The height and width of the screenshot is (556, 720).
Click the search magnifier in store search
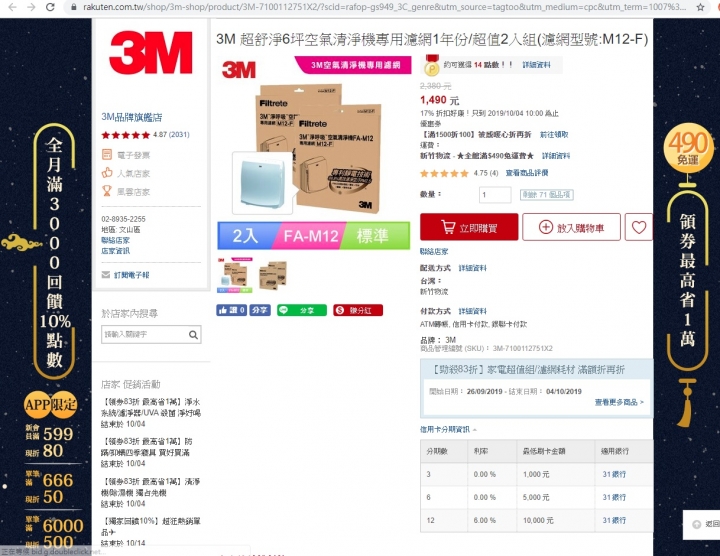point(193,335)
